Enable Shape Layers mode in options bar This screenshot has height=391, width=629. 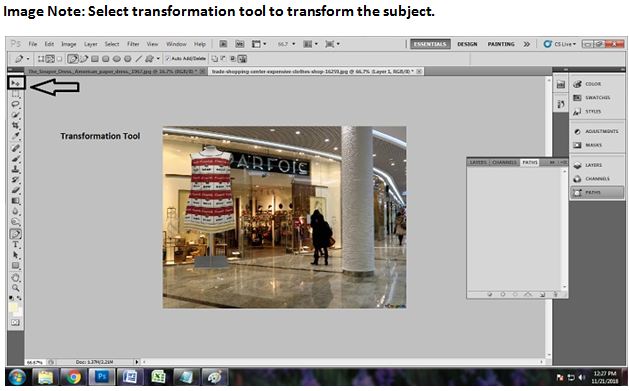click(x=41, y=59)
